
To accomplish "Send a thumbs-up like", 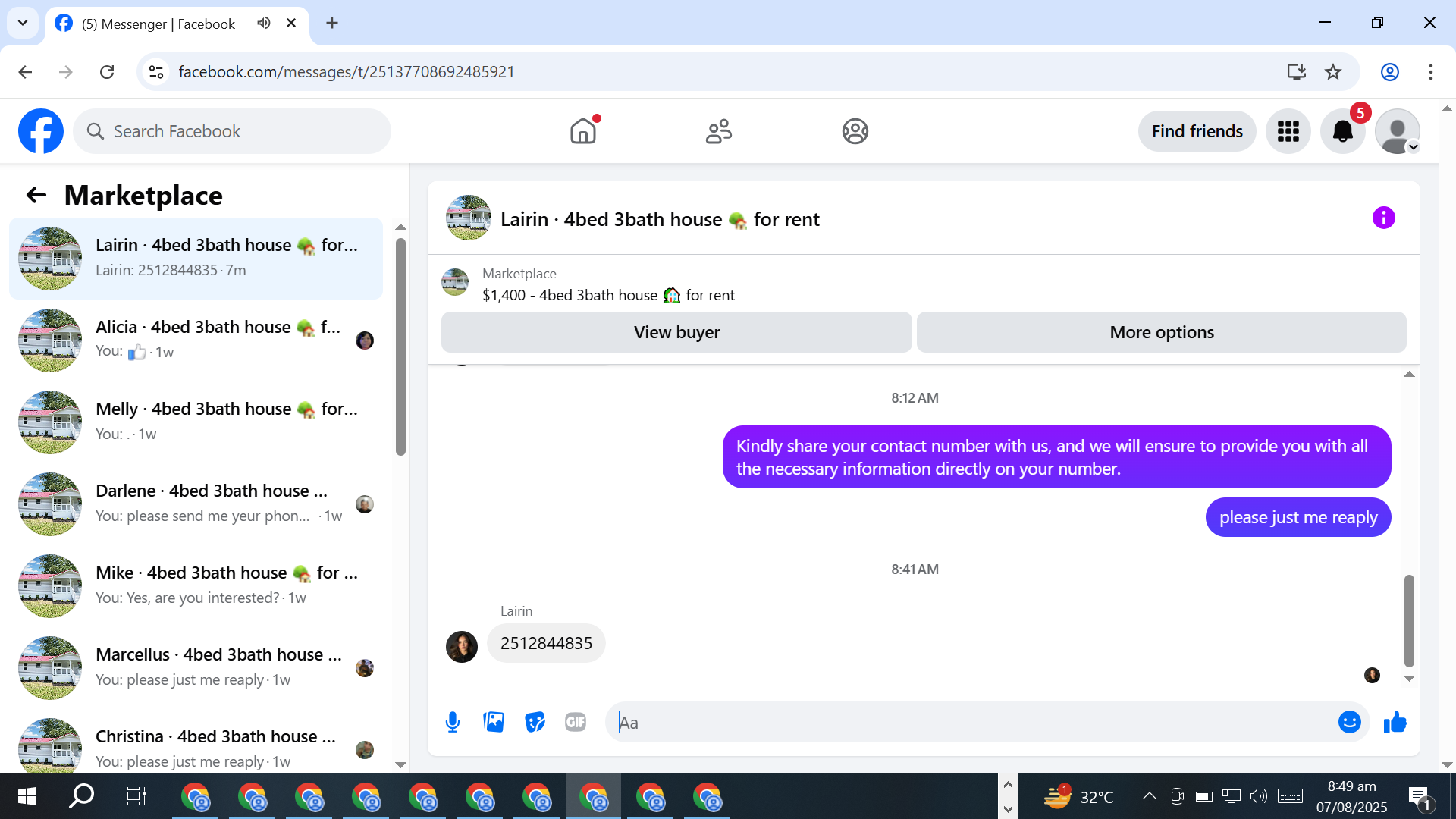I will (x=1395, y=722).
